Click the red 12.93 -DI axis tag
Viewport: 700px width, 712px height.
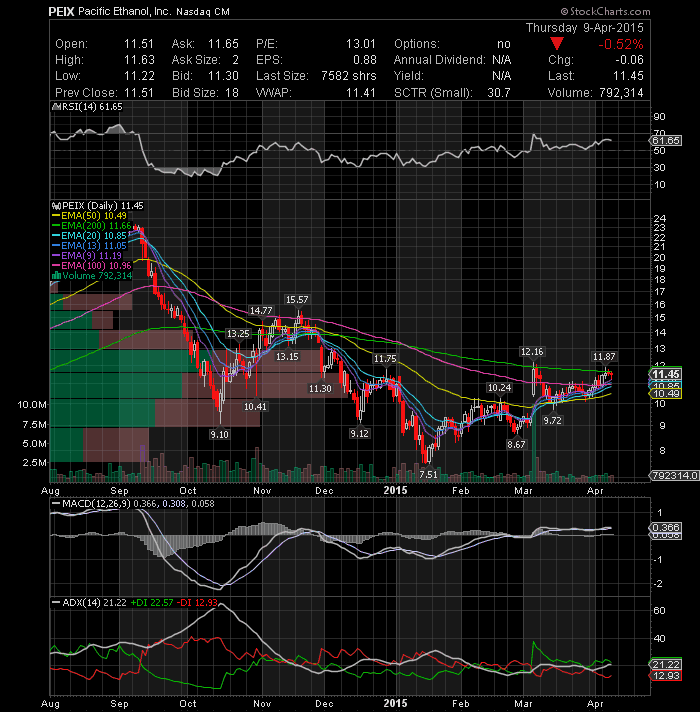(666, 676)
